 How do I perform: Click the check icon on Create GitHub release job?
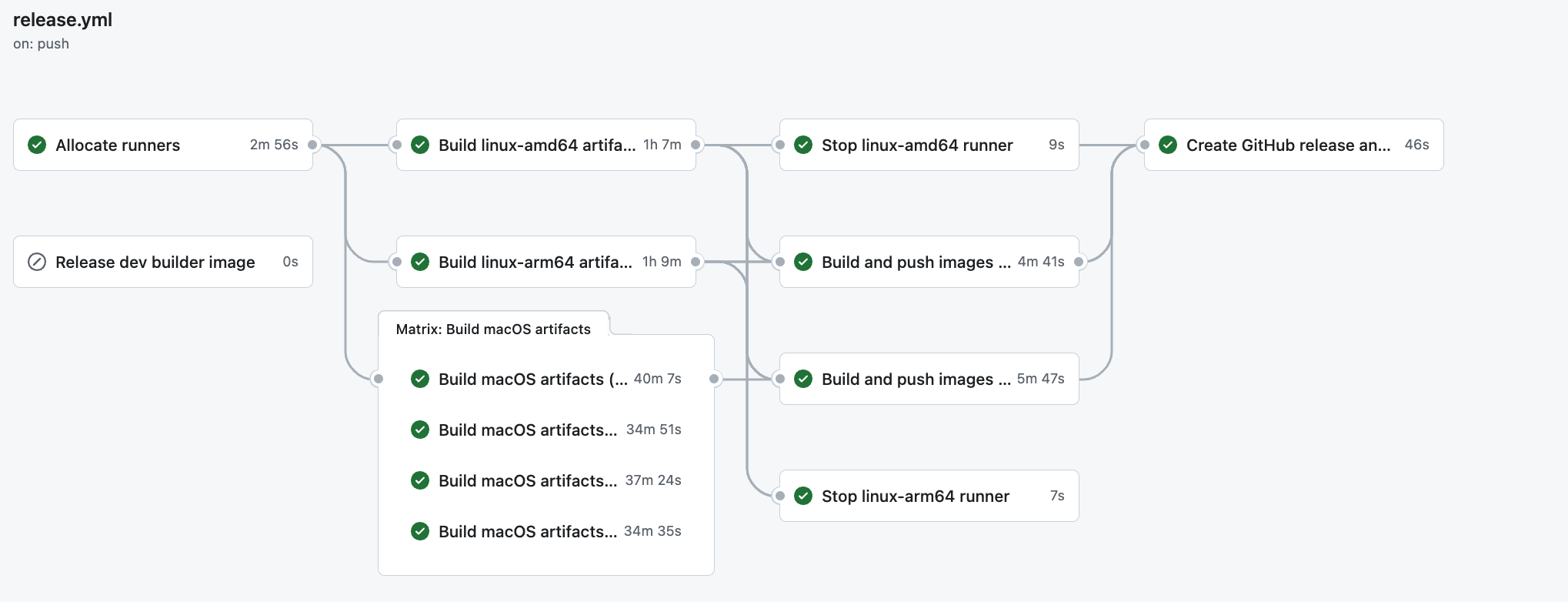[x=1168, y=145]
